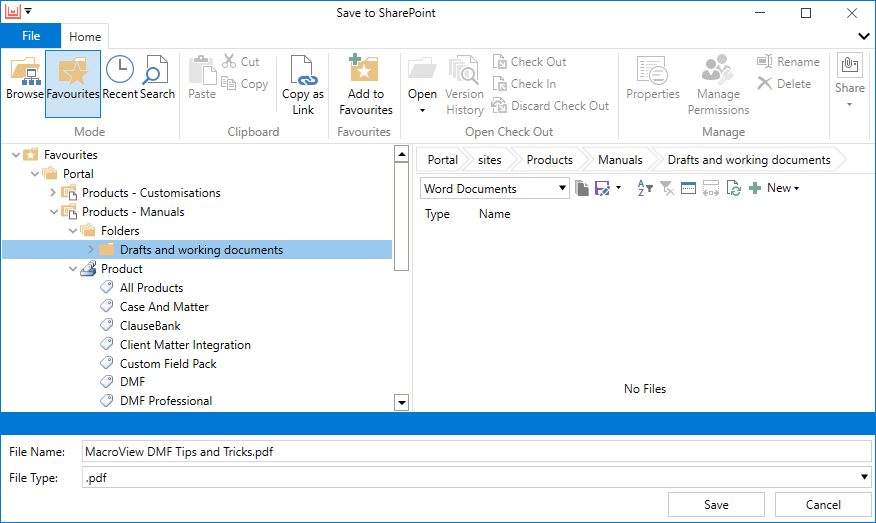Image resolution: width=876 pixels, height=523 pixels.
Task: Click the Cancel button
Action: pos(823,505)
